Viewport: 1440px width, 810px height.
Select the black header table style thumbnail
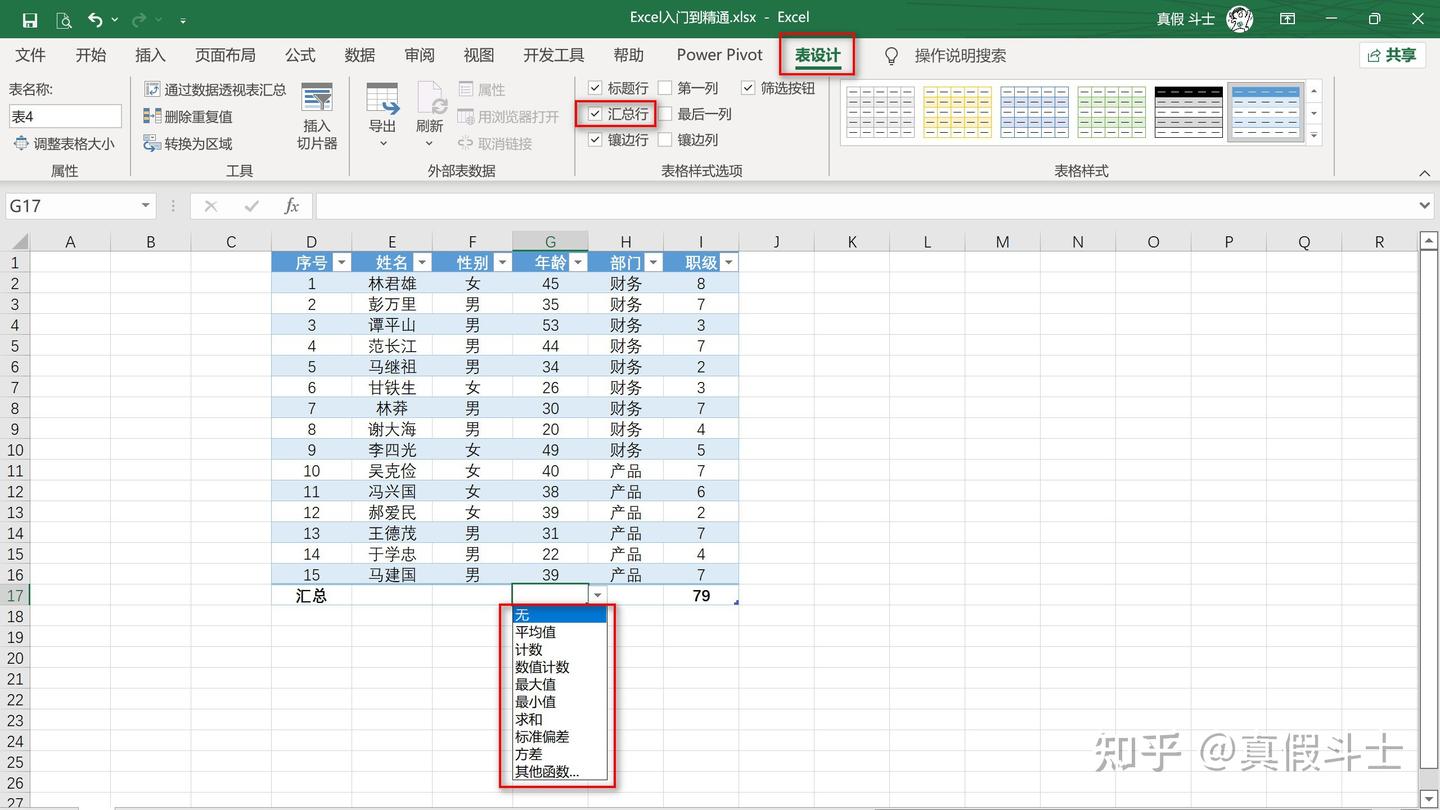pyautogui.click(x=1189, y=112)
